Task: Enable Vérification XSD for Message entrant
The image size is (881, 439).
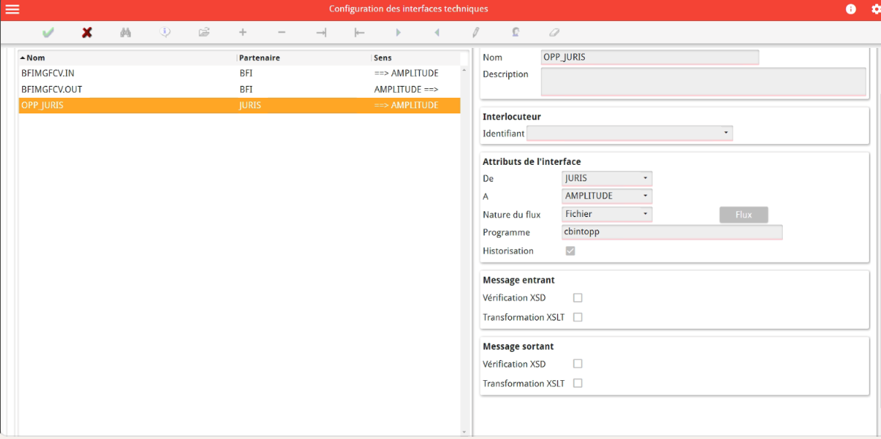Action: [578, 298]
